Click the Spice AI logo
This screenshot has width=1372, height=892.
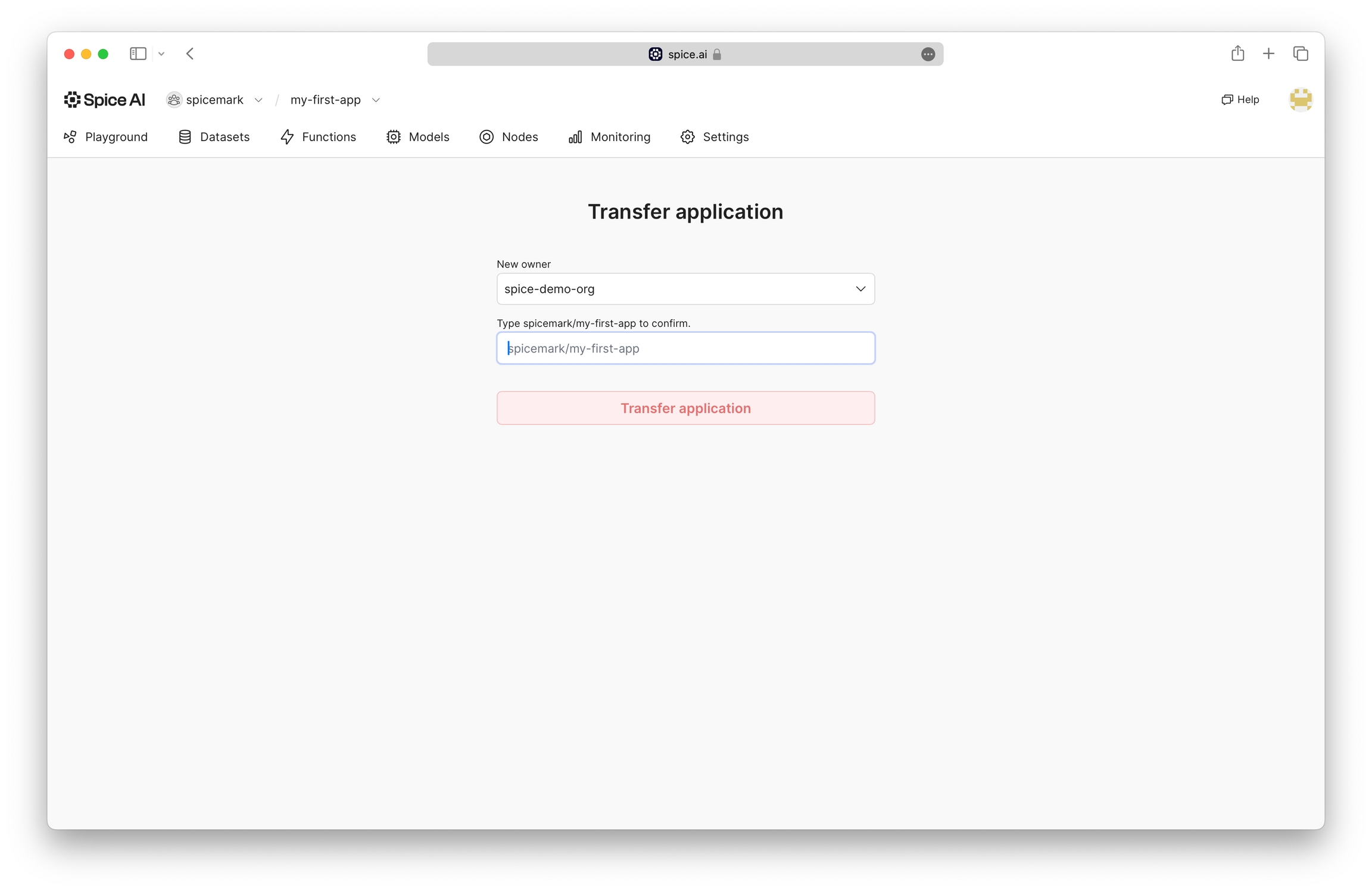pyautogui.click(x=105, y=99)
